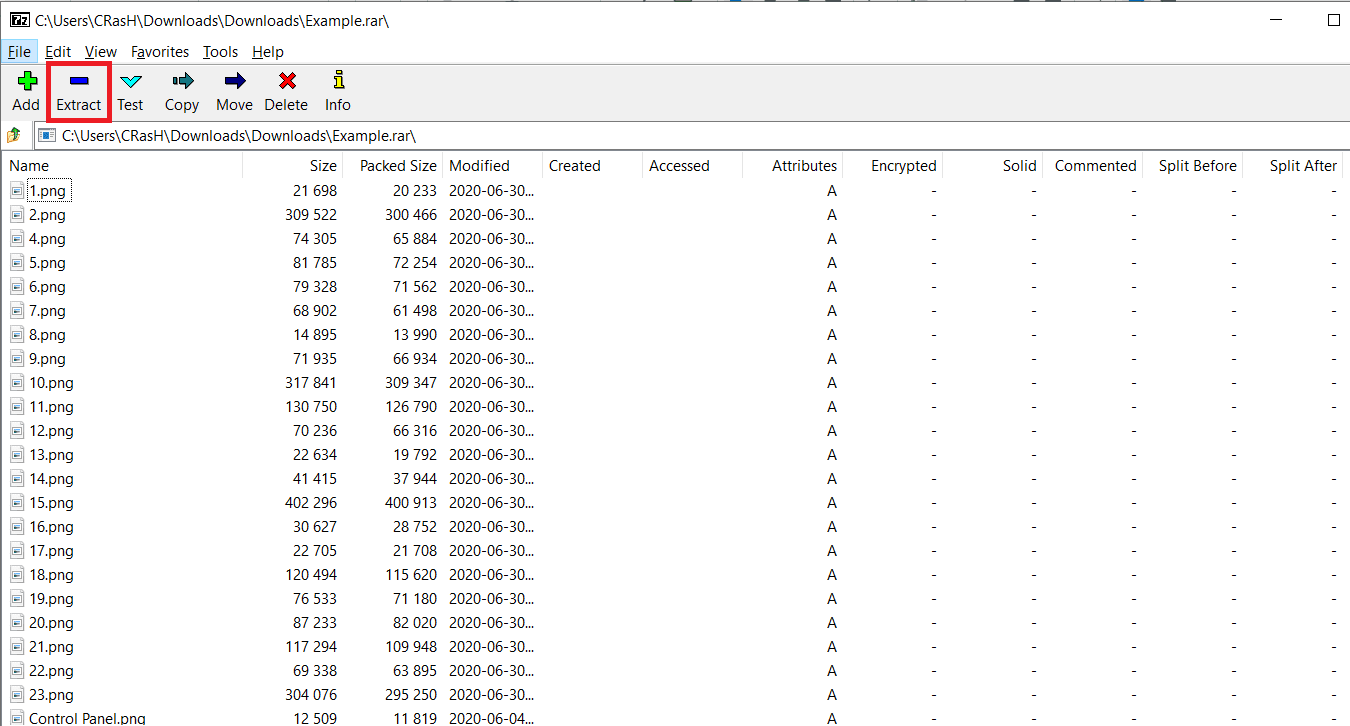Image resolution: width=1350 pixels, height=726 pixels.
Task: Click the Extract toolbar button
Action: tap(79, 90)
